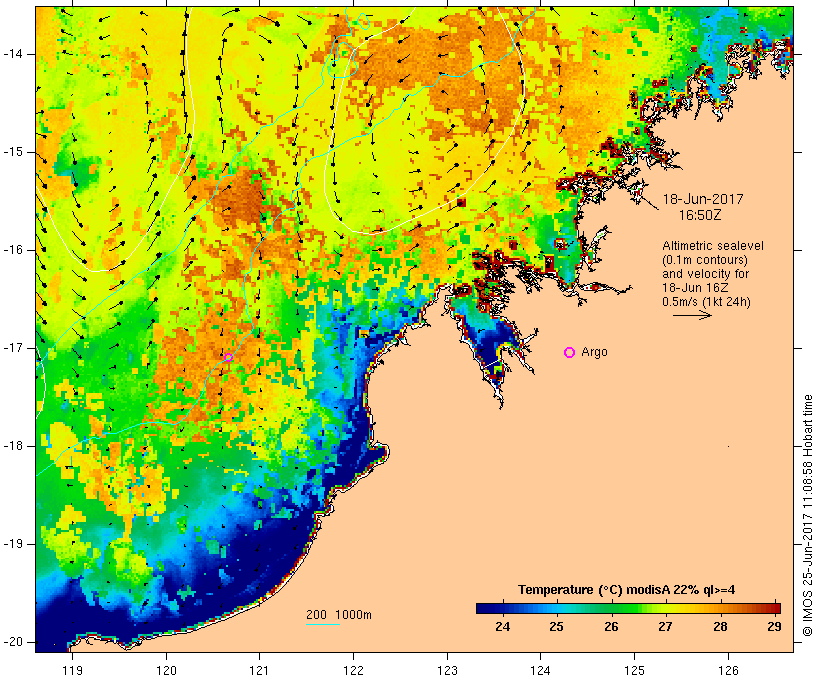Click the color bar label '24'
This screenshot has height=680, width=820.
click(503, 627)
